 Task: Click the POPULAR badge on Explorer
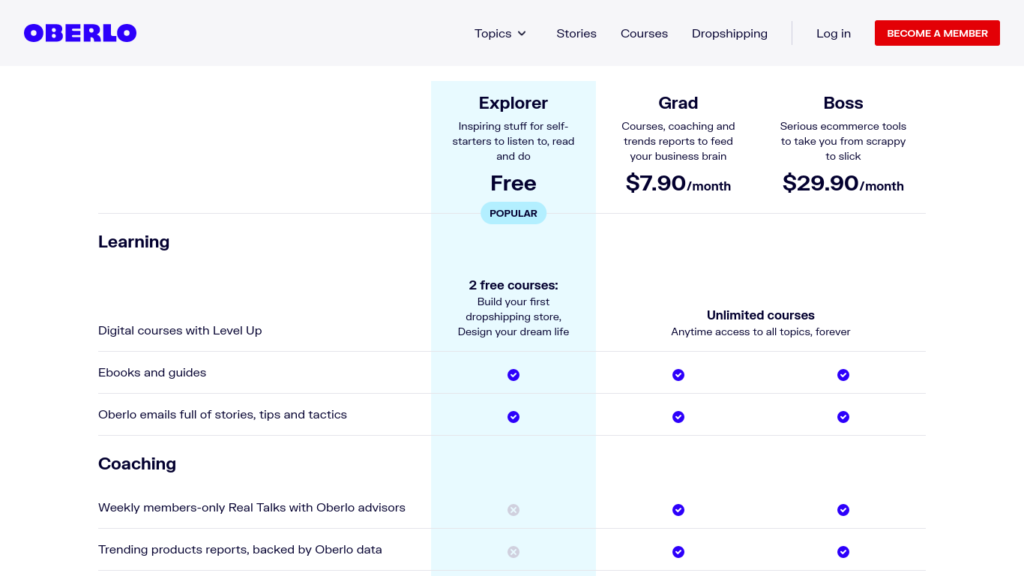(513, 214)
